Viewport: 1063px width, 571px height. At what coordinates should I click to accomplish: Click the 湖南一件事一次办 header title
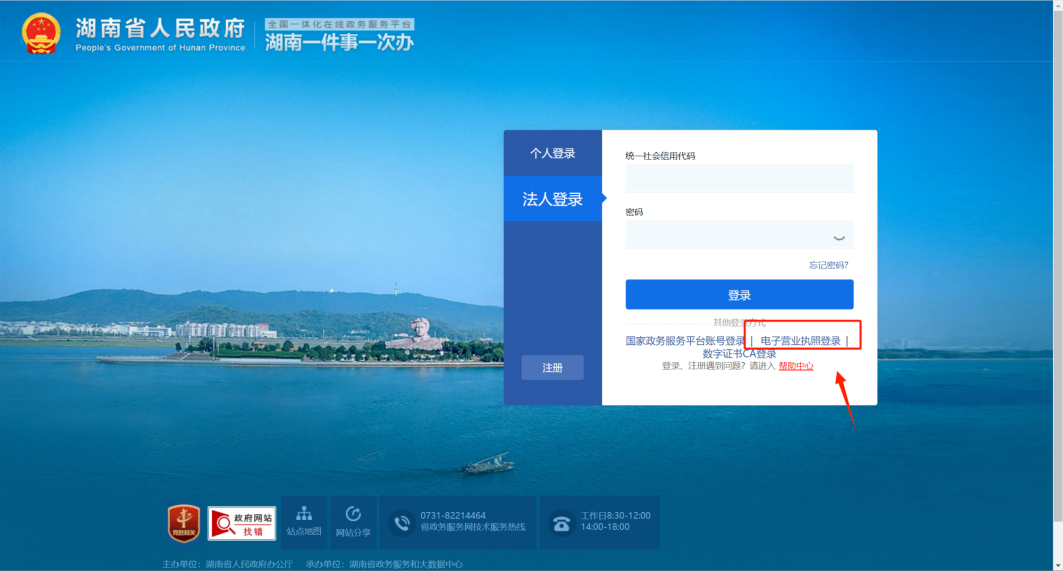coord(339,42)
